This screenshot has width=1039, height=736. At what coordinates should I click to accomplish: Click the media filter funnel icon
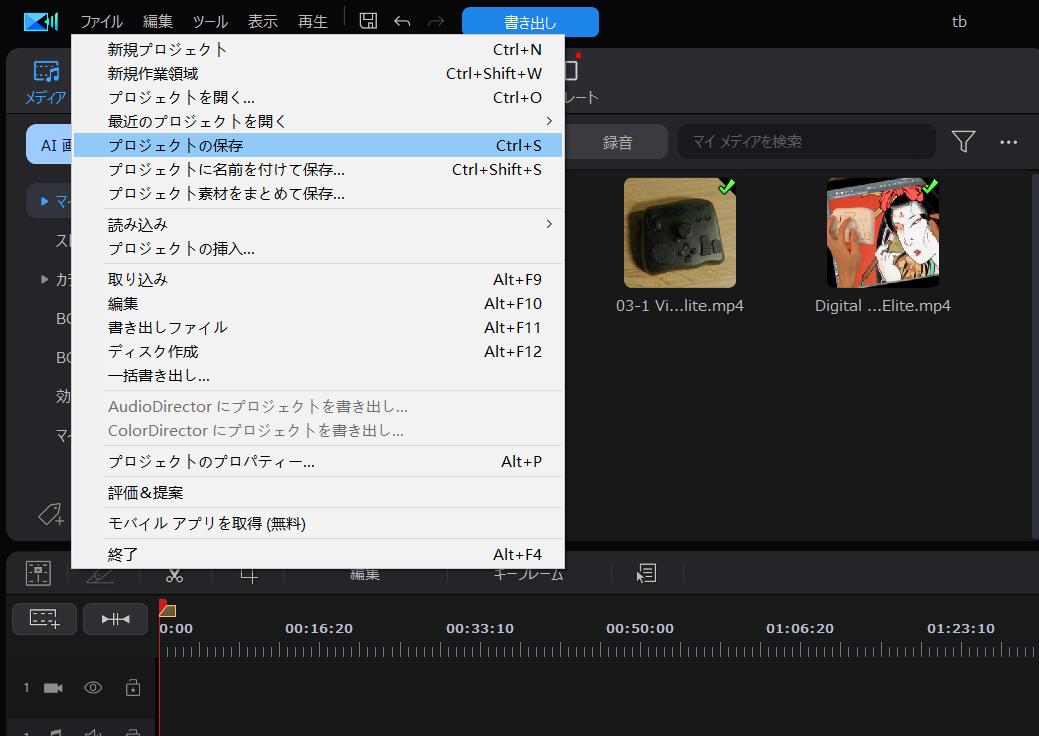coord(963,142)
